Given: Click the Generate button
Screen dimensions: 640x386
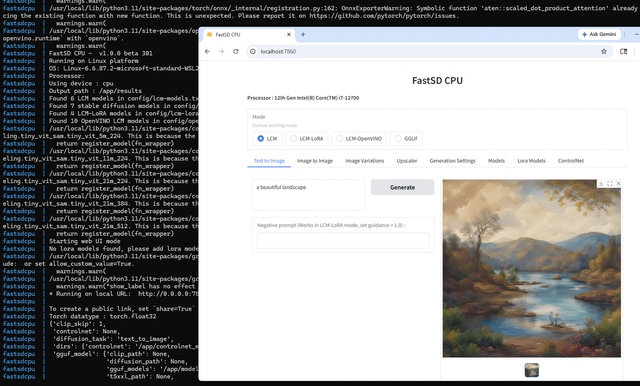Looking at the screenshot, I should click(x=402, y=187).
